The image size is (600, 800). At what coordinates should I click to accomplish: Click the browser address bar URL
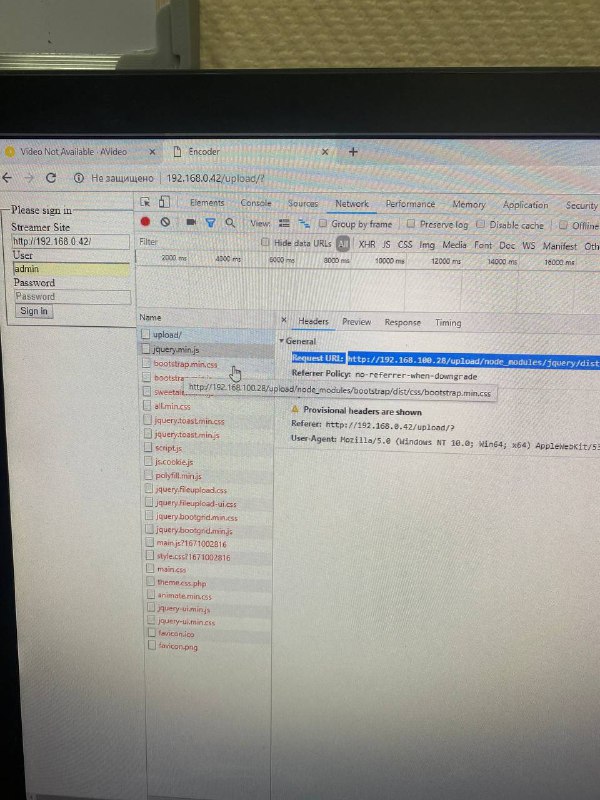[215, 179]
